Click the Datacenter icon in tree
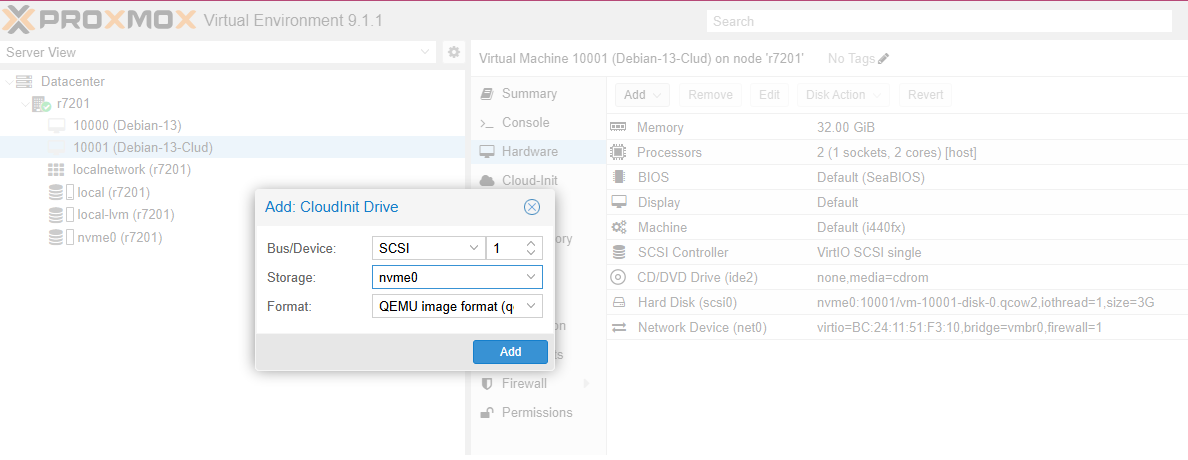Screen dimensions: 1188x460 [x=24, y=82]
